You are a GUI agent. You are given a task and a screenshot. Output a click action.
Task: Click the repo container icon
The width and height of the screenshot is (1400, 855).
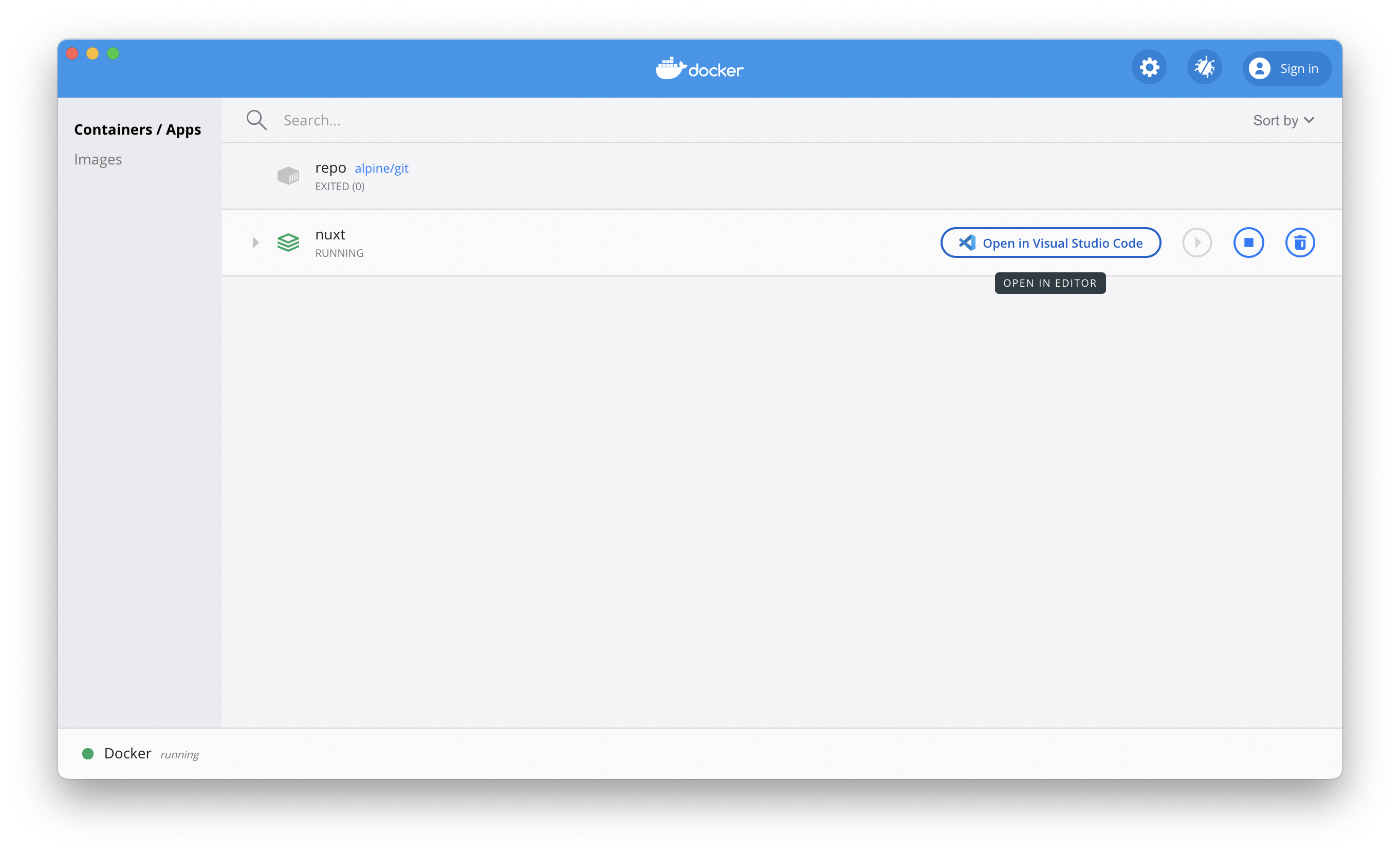(288, 176)
